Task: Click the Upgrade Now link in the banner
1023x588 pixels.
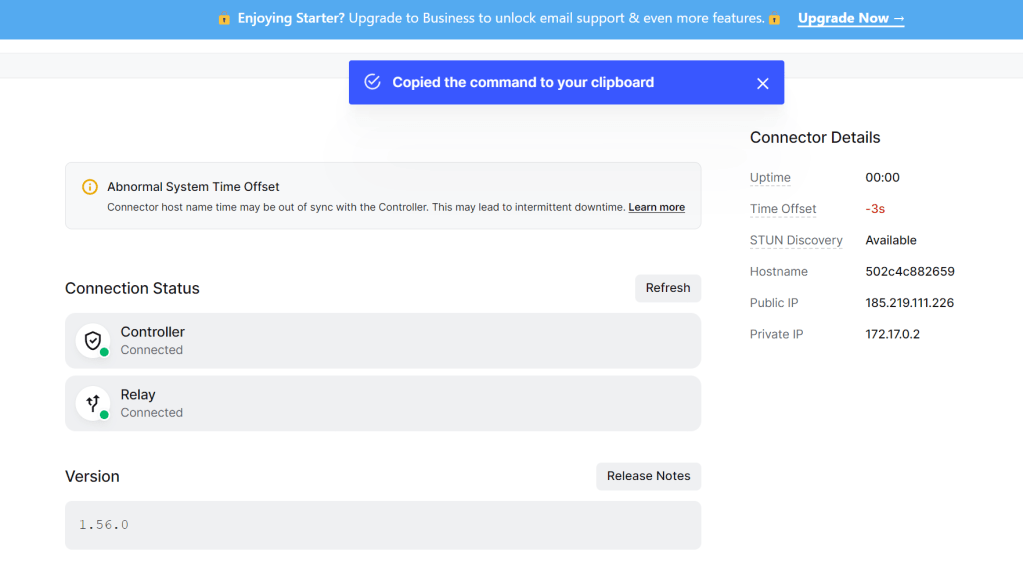Action: click(x=851, y=18)
